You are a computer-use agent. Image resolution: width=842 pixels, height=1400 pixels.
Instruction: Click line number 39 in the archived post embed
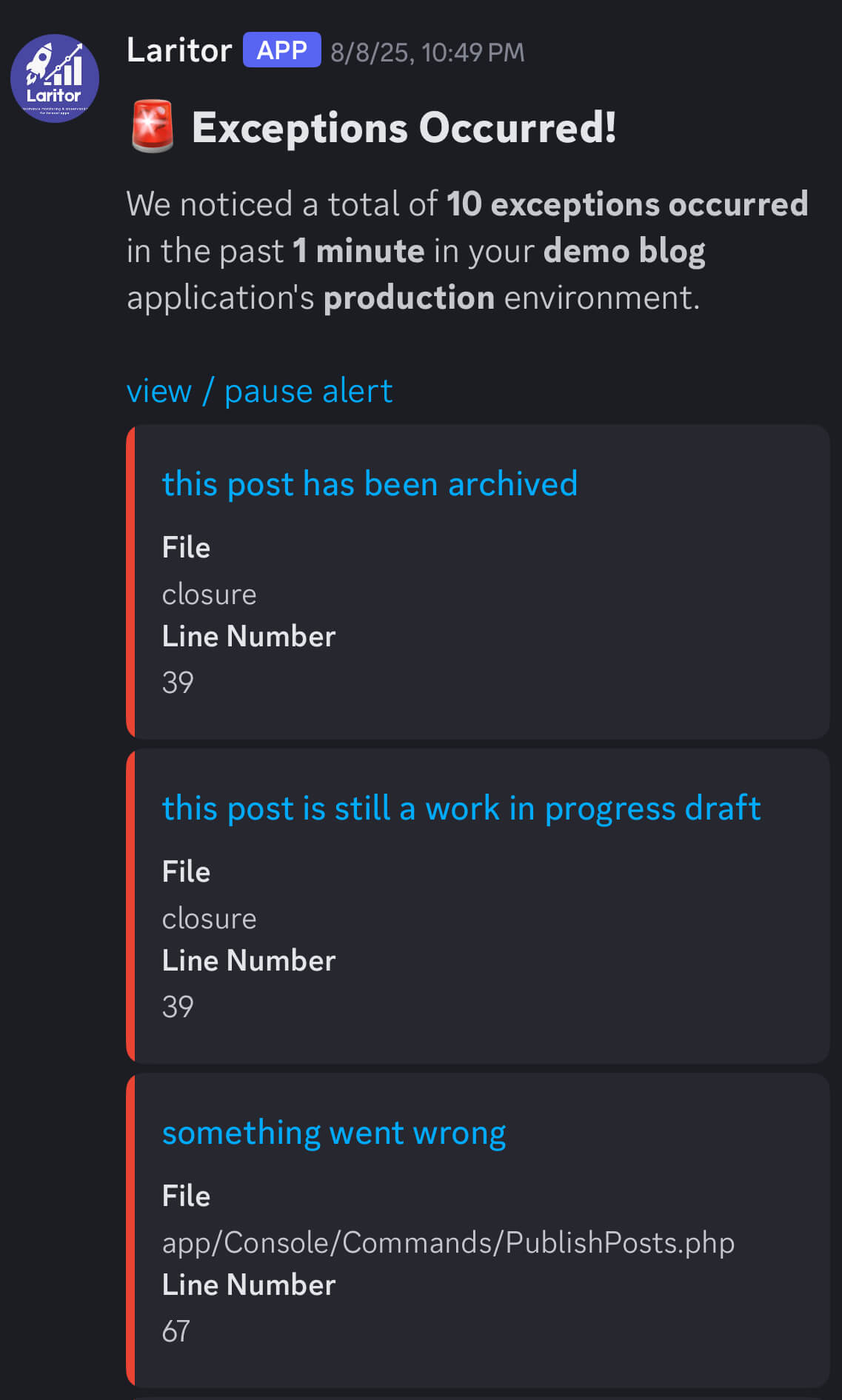[x=178, y=682]
